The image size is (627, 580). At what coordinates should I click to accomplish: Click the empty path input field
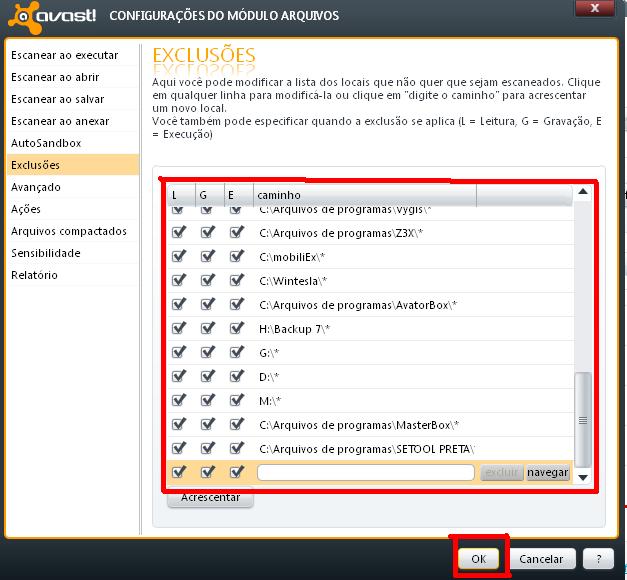point(365,472)
